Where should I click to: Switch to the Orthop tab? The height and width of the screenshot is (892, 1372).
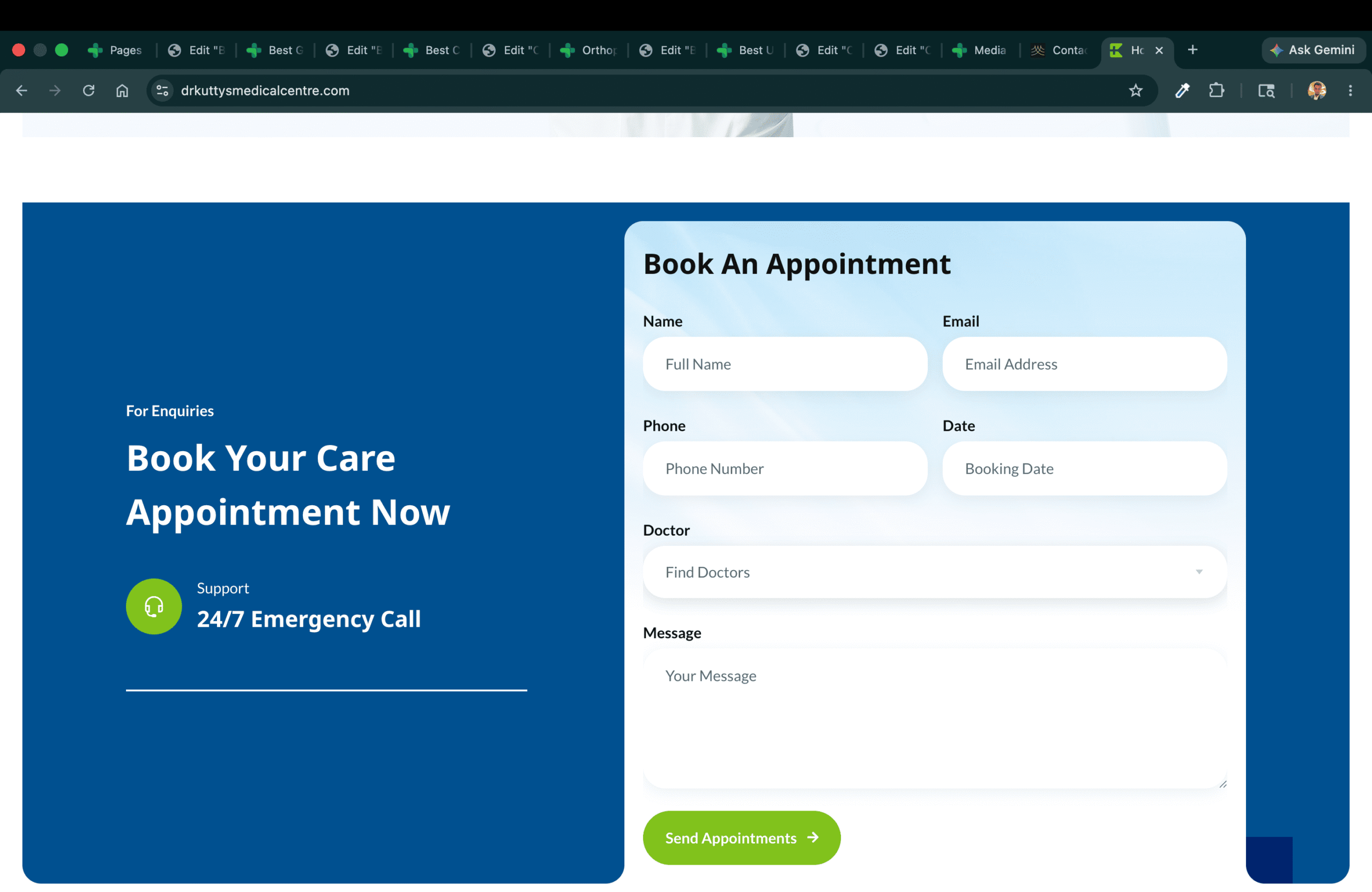coord(589,50)
